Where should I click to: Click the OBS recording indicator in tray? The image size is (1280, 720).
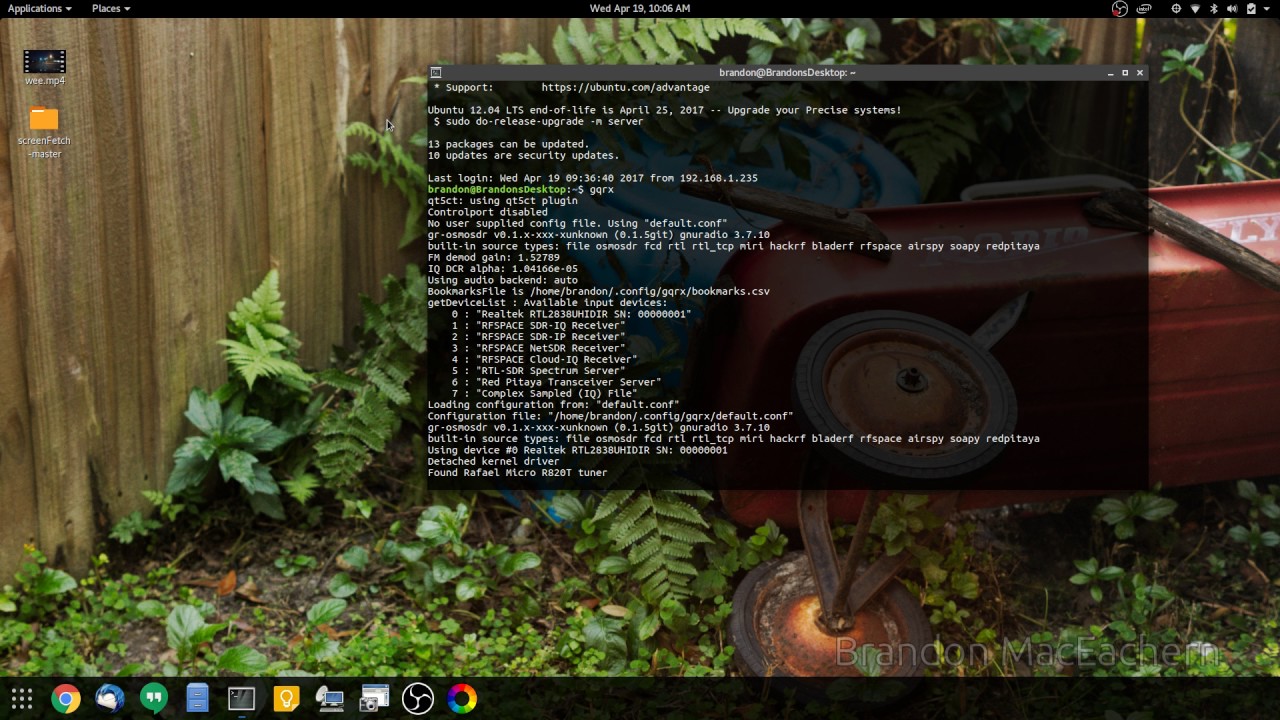[x=1120, y=8]
